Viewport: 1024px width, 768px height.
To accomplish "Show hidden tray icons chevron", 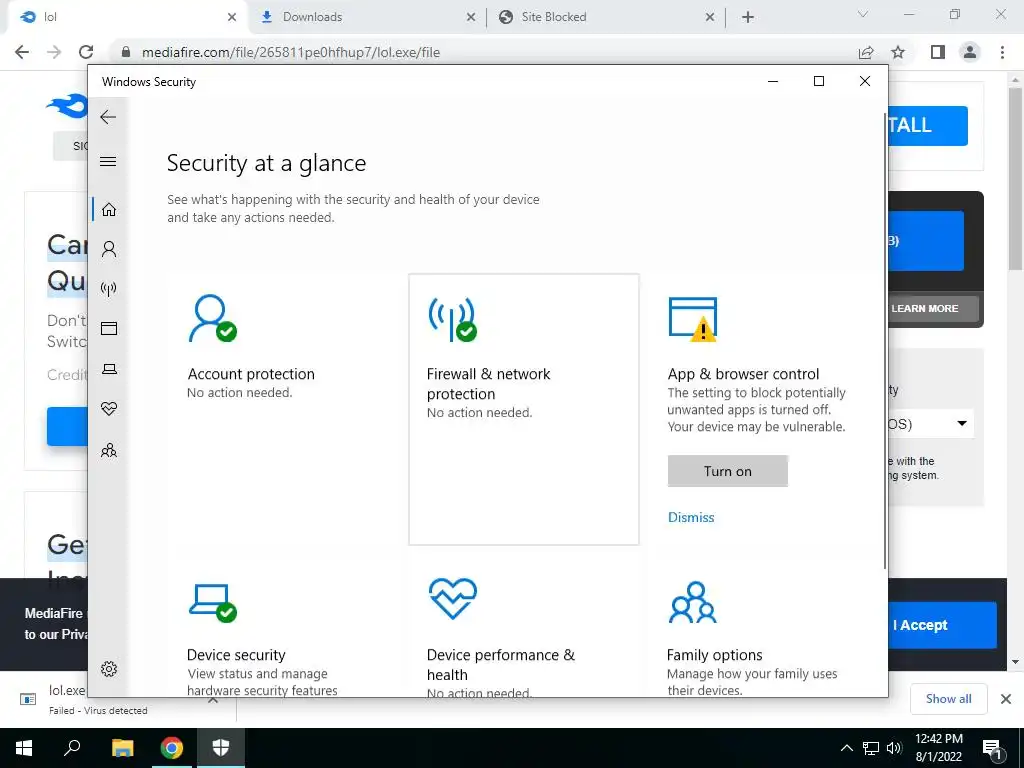I will (x=846, y=748).
